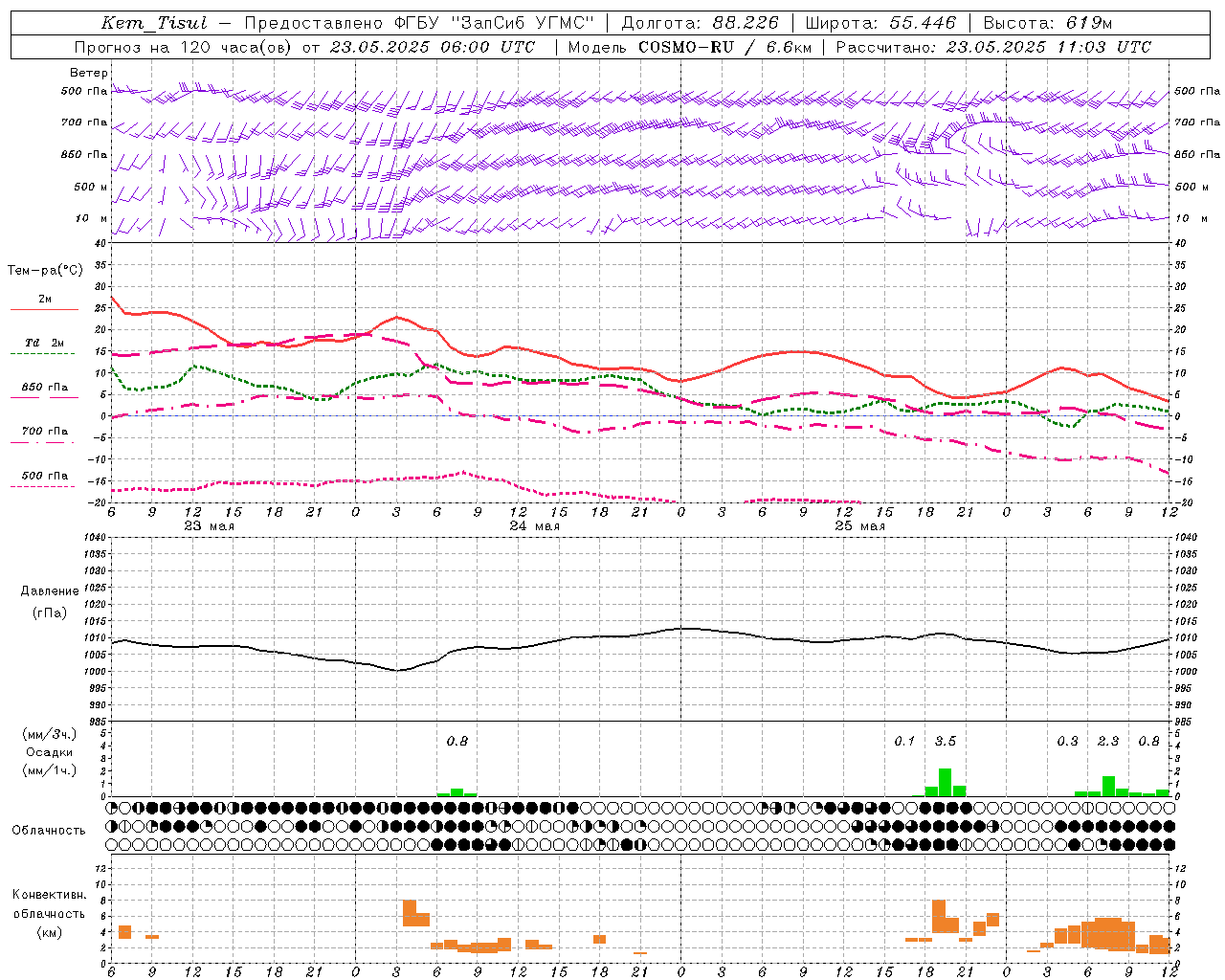This screenshot has width=1225, height=980.
Task: Click the (км) convective cloud unit
Action: tap(49, 932)
